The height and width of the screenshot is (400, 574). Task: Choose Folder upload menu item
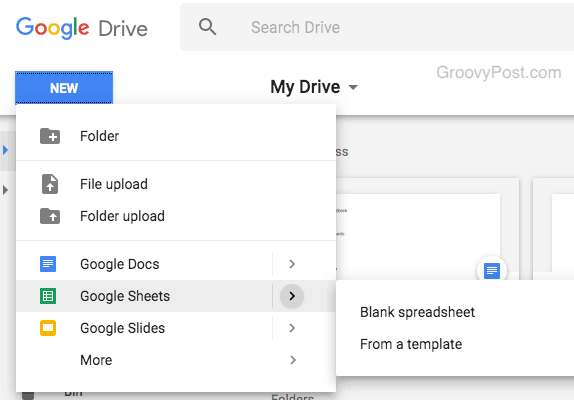[x=176, y=216]
